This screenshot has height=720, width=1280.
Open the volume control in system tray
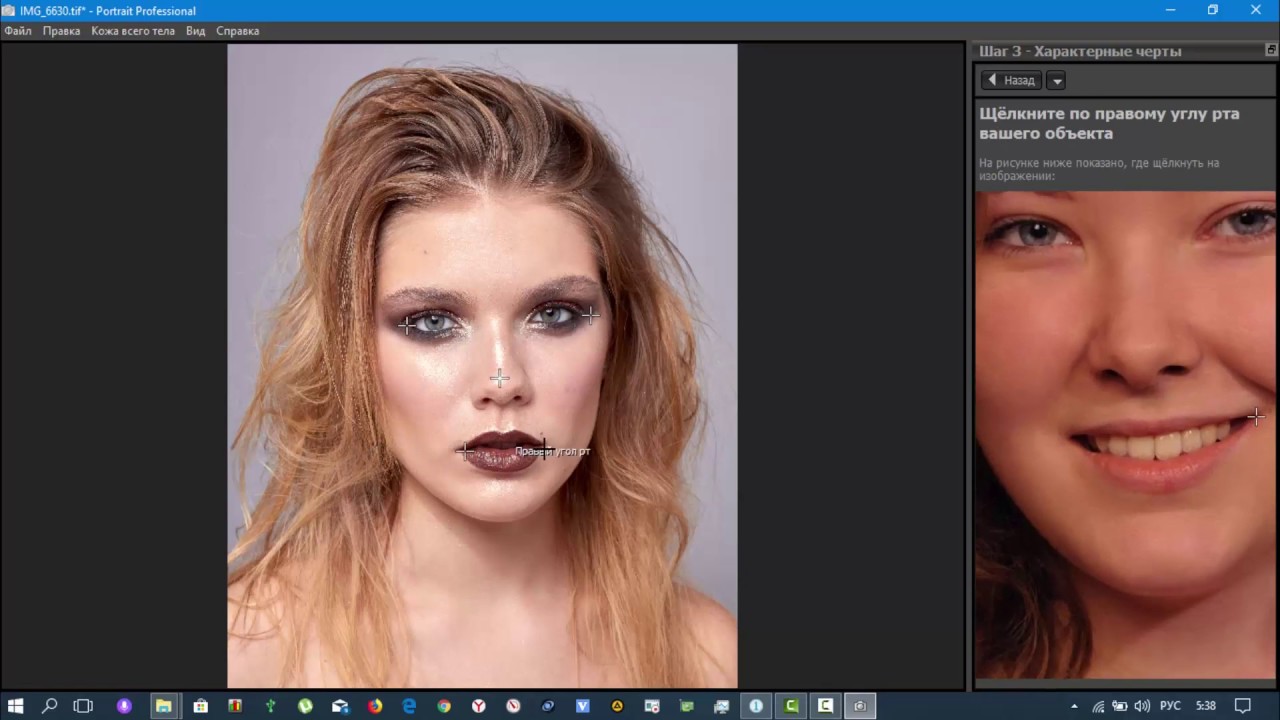point(1142,706)
